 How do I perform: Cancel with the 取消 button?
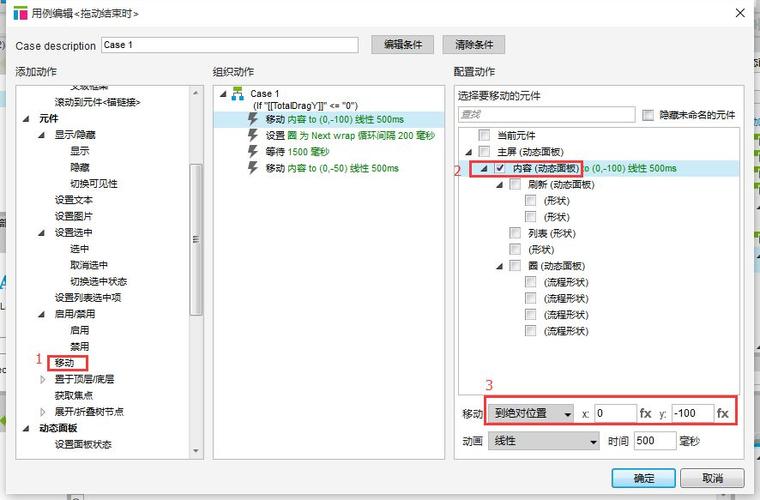point(712,478)
